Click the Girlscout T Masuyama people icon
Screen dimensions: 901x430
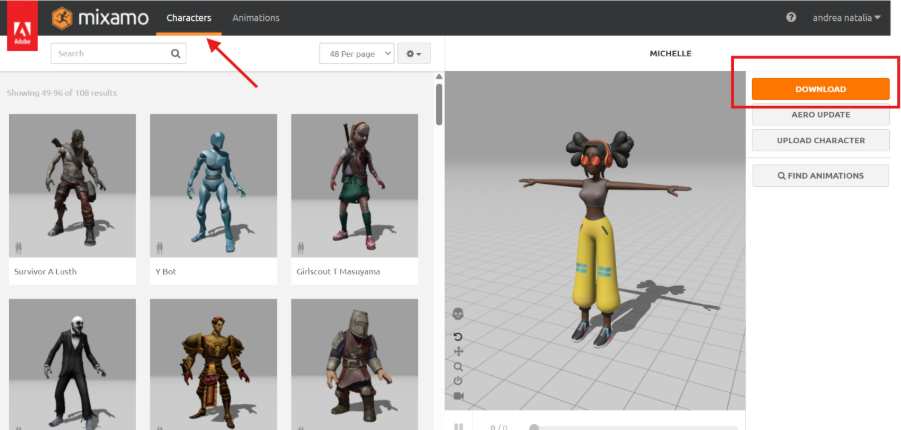pos(301,248)
